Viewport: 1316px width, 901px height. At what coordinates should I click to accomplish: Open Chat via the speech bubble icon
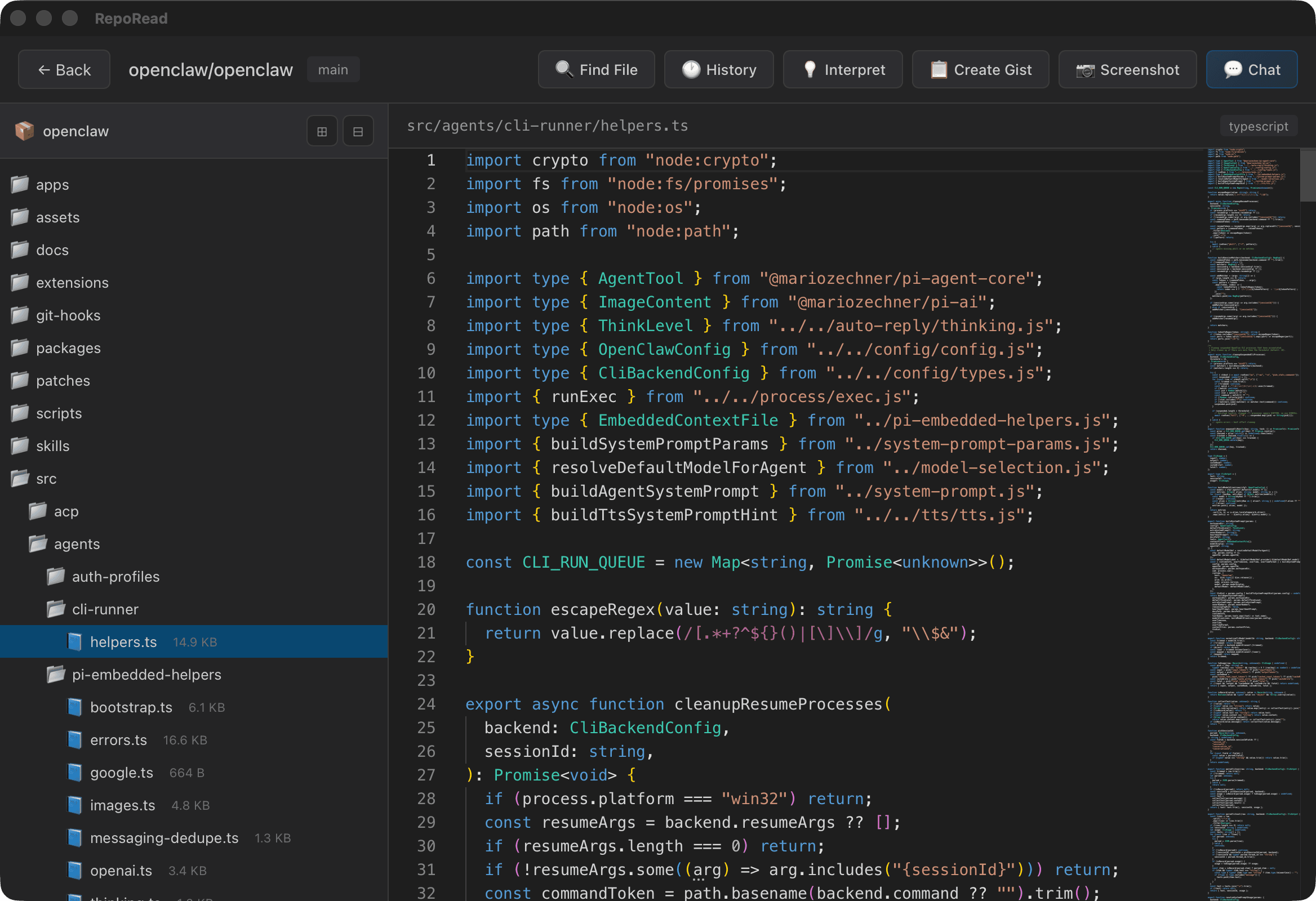click(1234, 69)
